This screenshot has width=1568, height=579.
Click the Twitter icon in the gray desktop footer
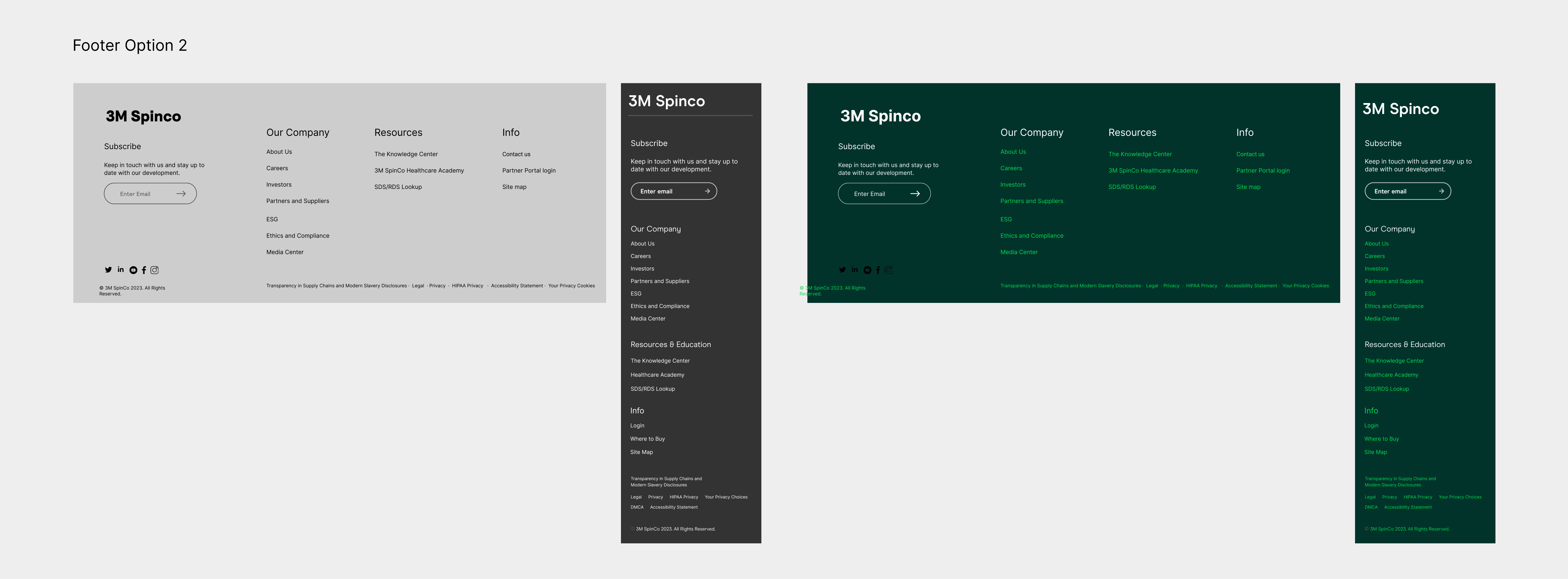[x=108, y=270]
